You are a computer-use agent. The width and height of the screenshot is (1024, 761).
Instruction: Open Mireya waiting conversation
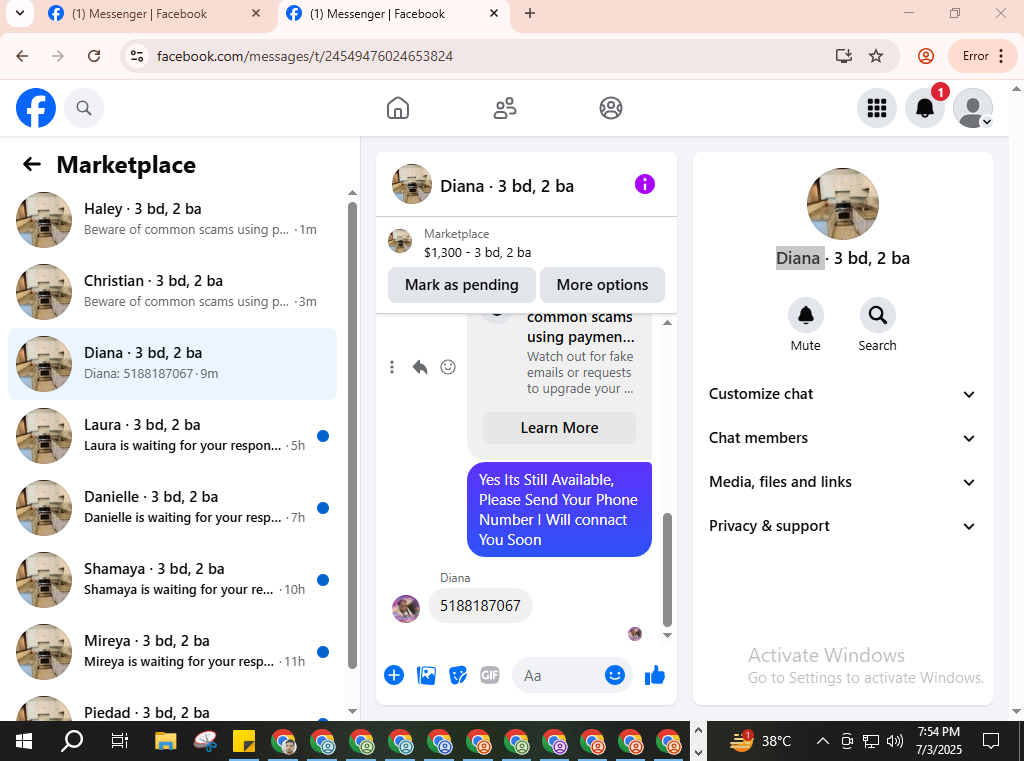[172, 651]
